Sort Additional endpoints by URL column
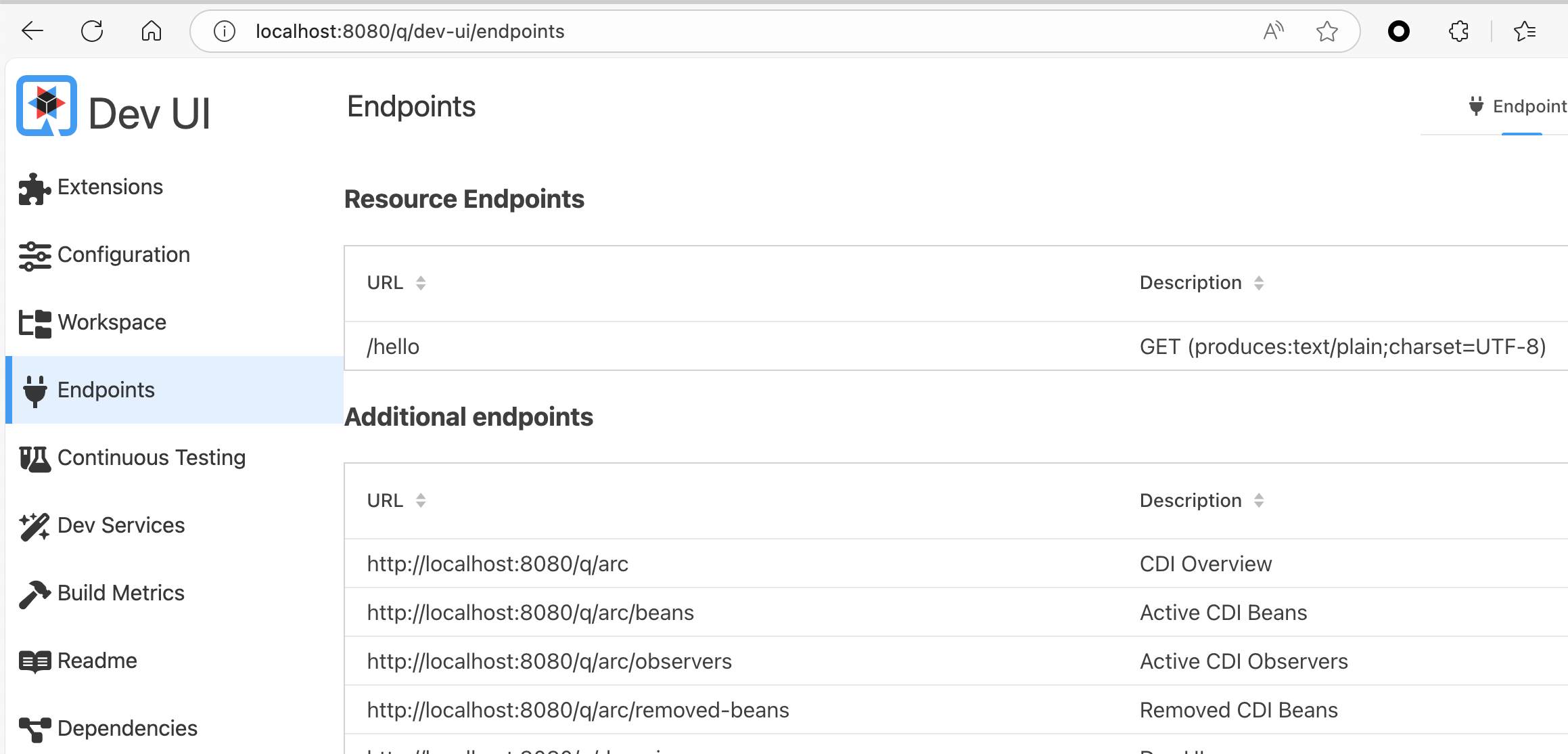 (420, 501)
